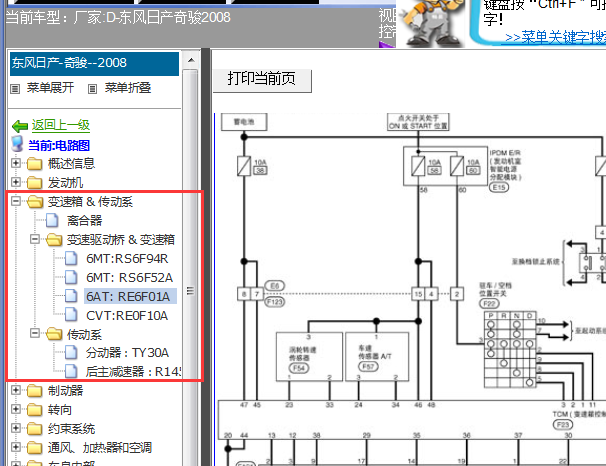
Task: Click the mechanic mascot image
Action: click(431, 23)
